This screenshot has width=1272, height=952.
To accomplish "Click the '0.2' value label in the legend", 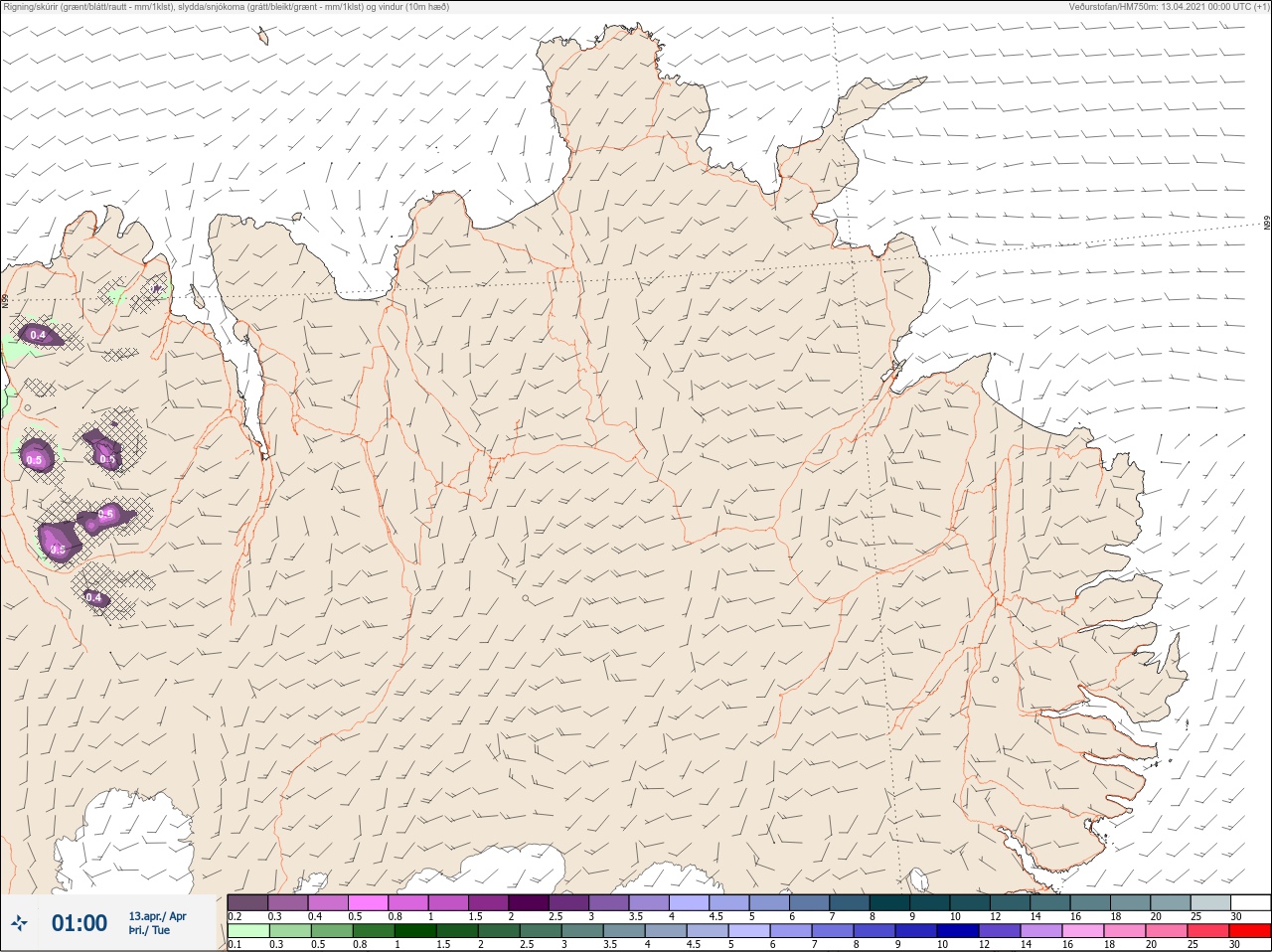I will pos(235,916).
